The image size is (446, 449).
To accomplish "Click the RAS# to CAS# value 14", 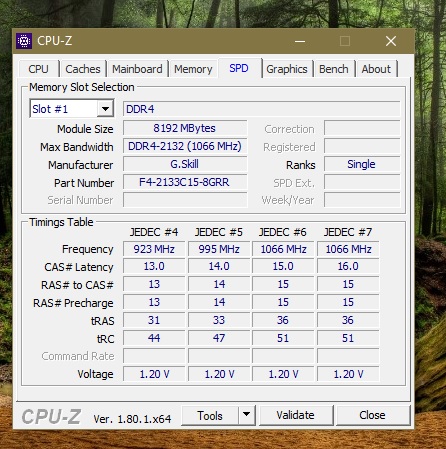I will click(x=219, y=284).
